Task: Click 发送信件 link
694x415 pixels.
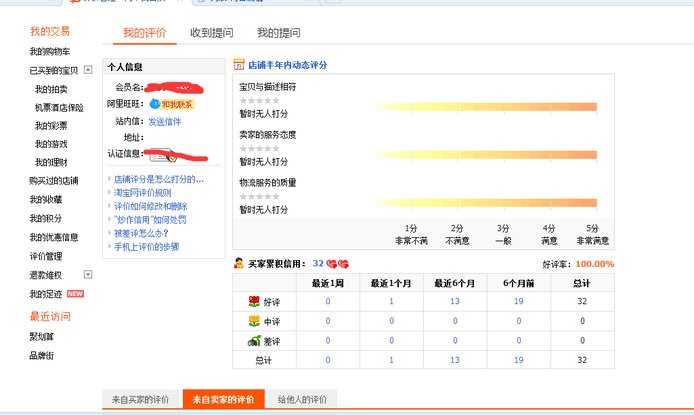Action: pos(165,122)
